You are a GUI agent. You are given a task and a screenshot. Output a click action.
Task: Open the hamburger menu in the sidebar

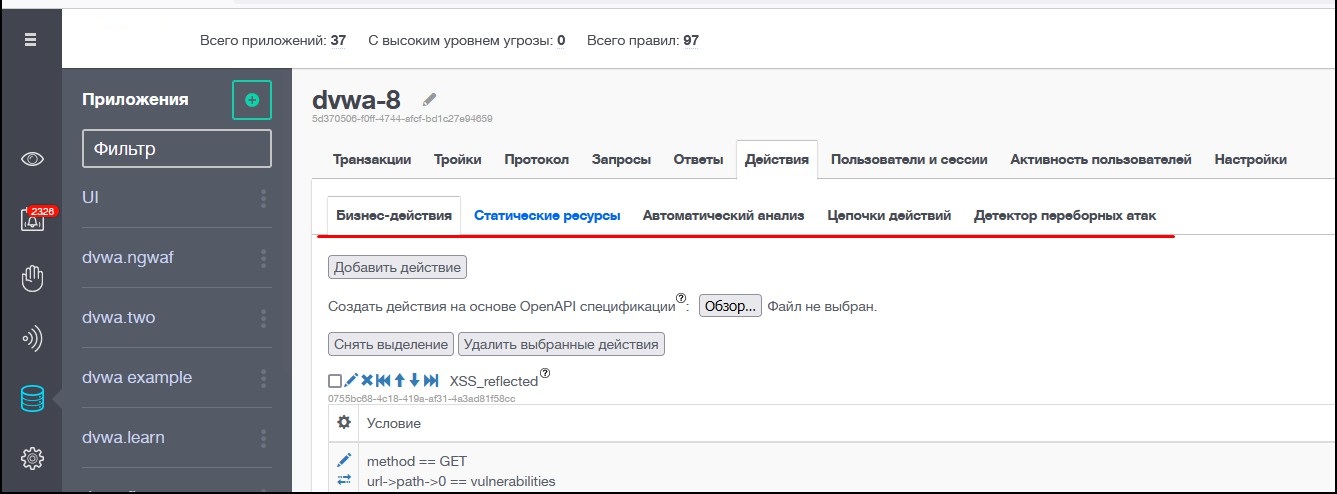[x=30, y=40]
